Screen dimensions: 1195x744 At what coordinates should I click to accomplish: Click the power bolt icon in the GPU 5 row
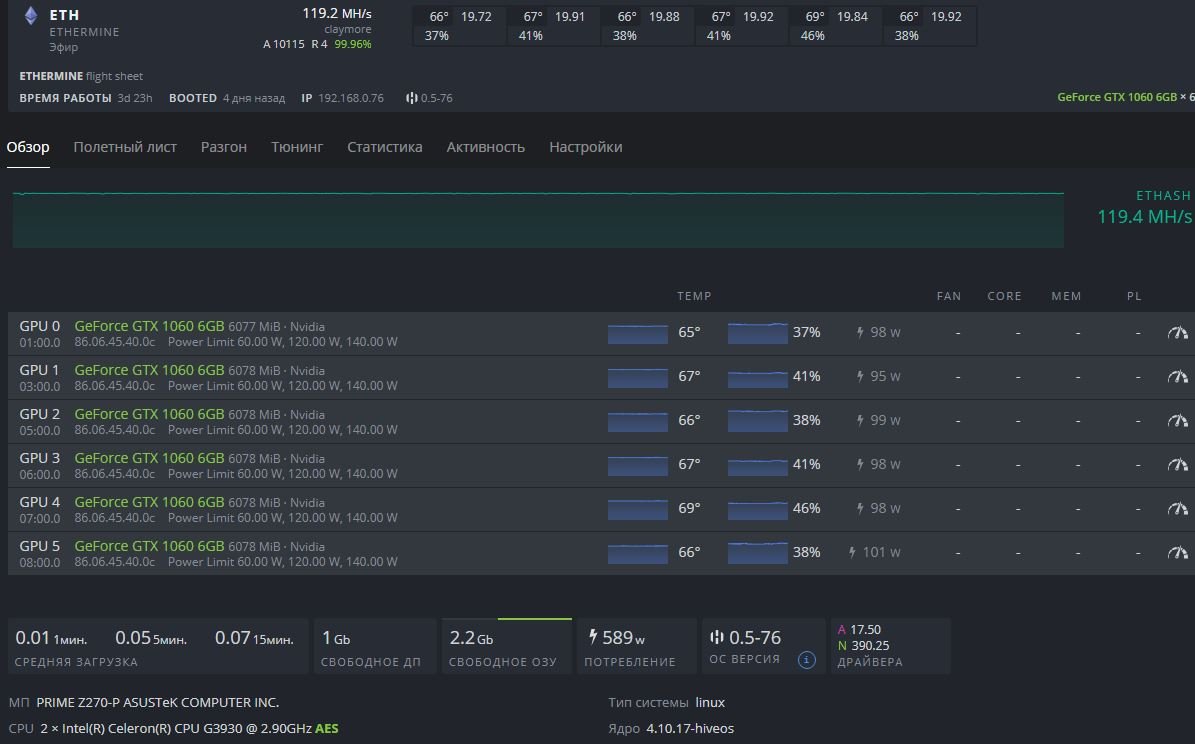coord(853,553)
